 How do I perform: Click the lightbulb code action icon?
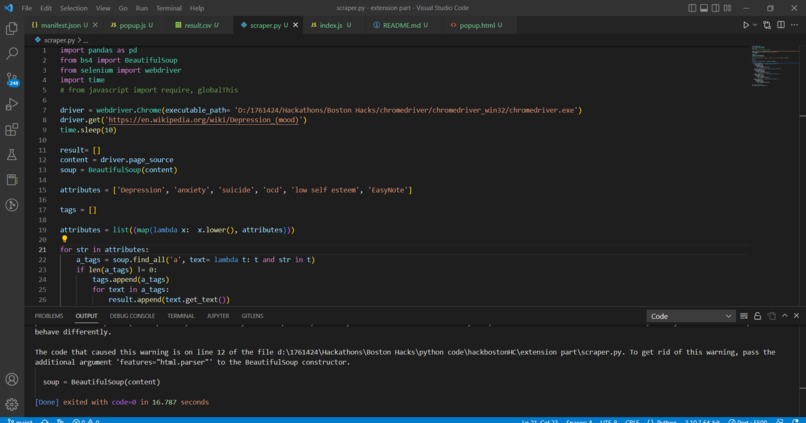click(x=64, y=239)
